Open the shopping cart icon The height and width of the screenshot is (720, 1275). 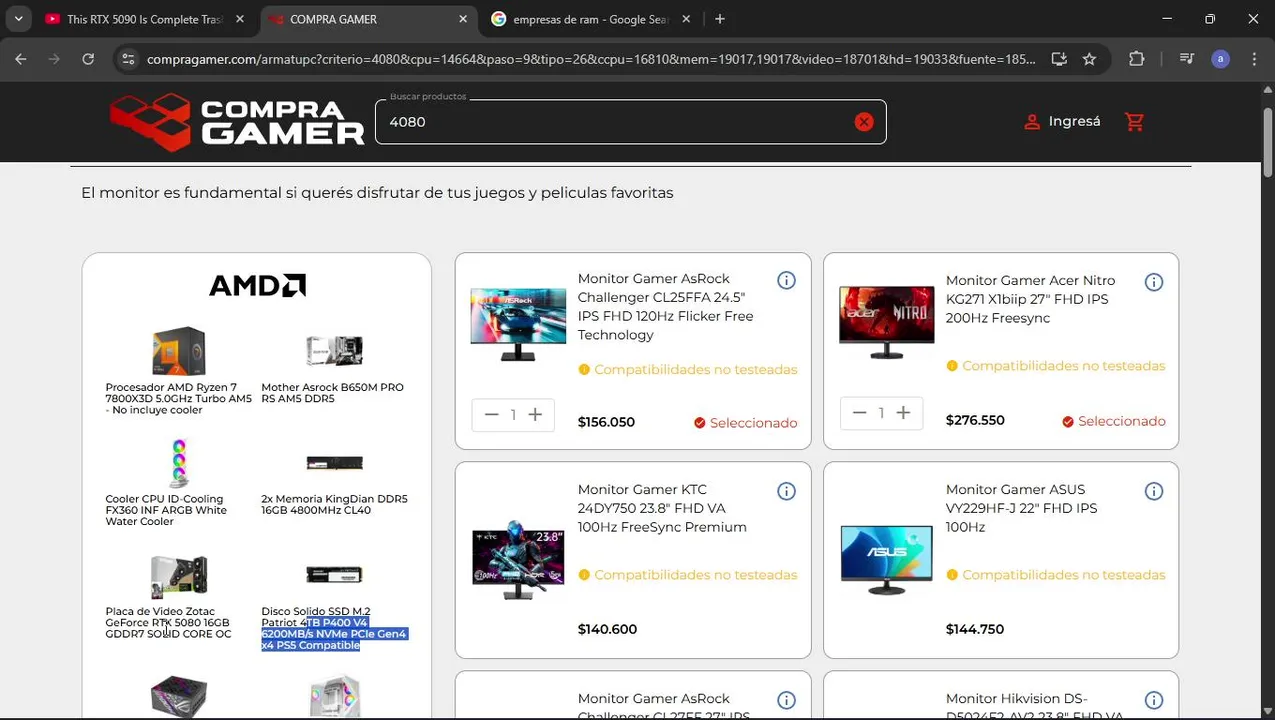(x=1134, y=122)
